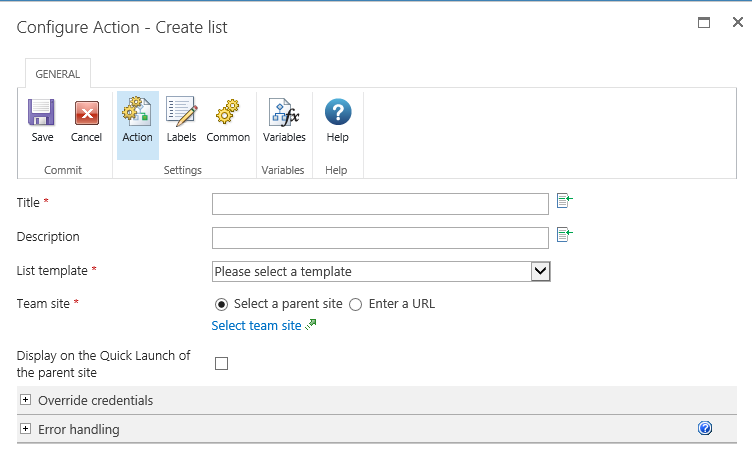Click into the Title text field

pyautogui.click(x=380, y=204)
